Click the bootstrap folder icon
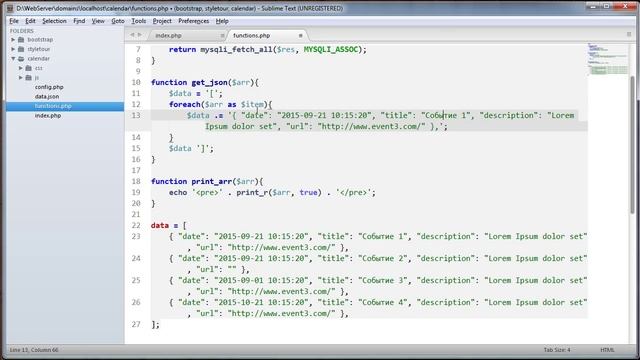 click(21, 40)
